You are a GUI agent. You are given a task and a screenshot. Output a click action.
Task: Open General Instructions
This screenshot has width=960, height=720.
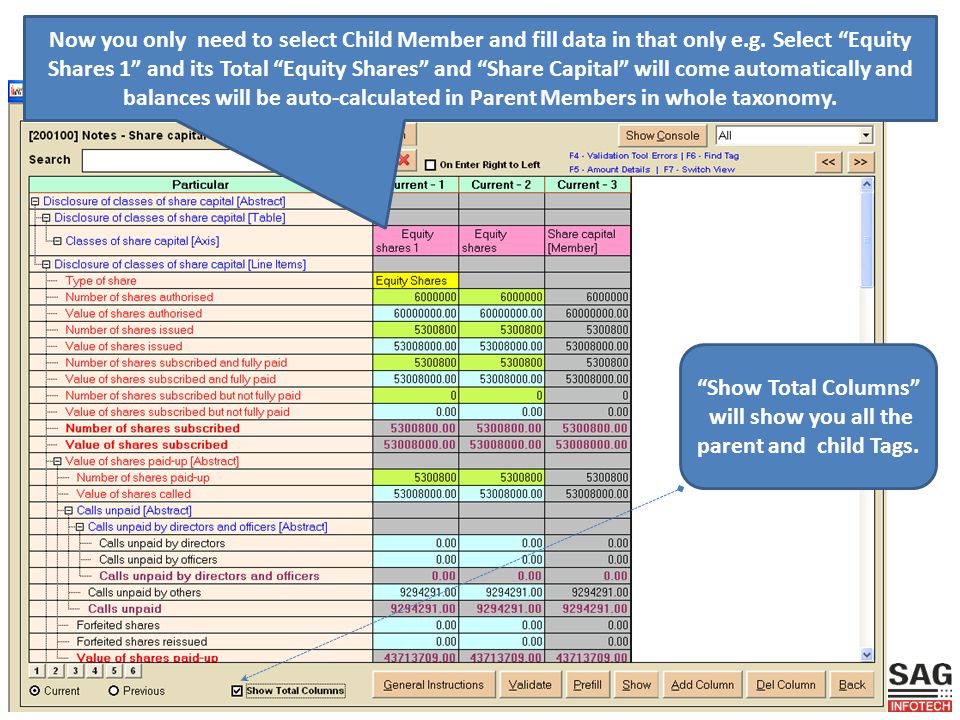(433, 684)
